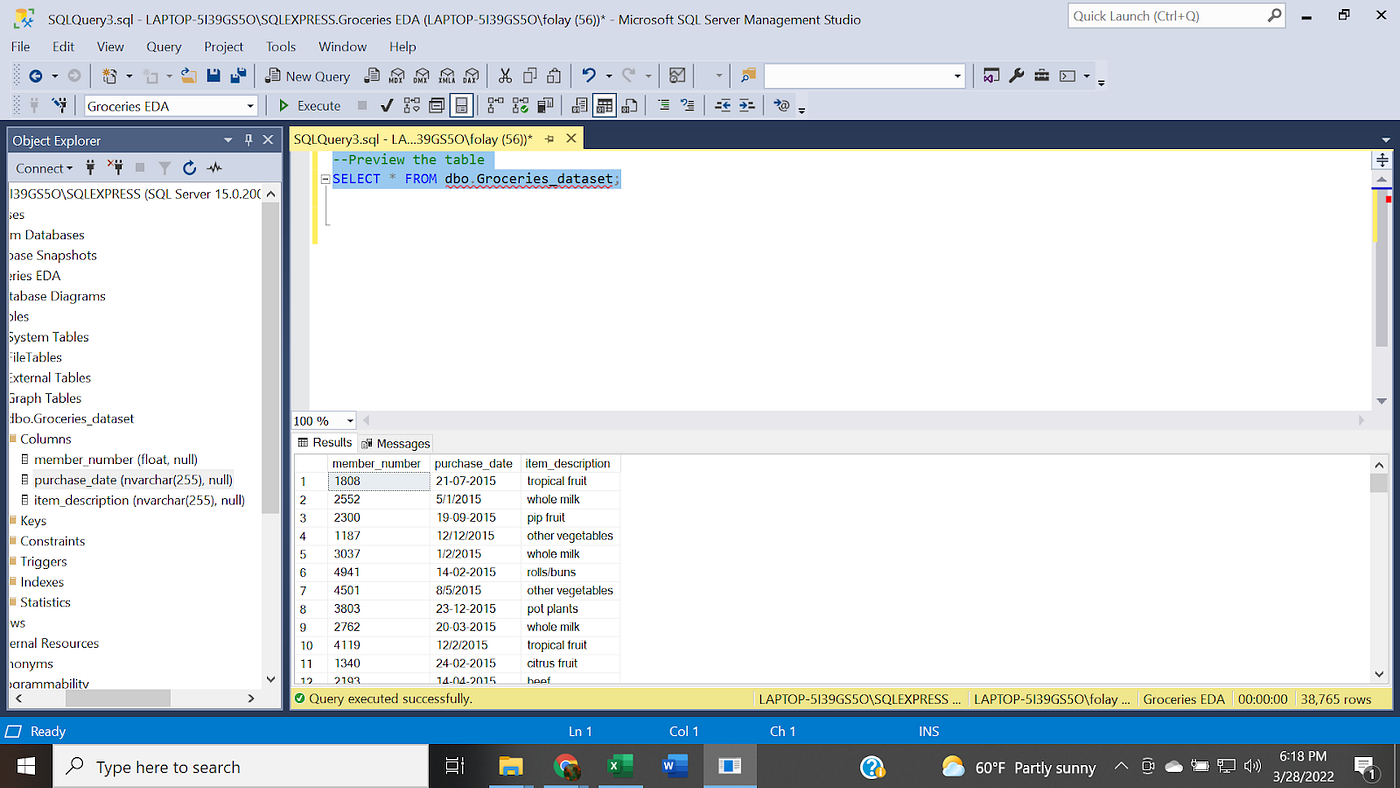Open the Object Explorer filter

(165, 168)
